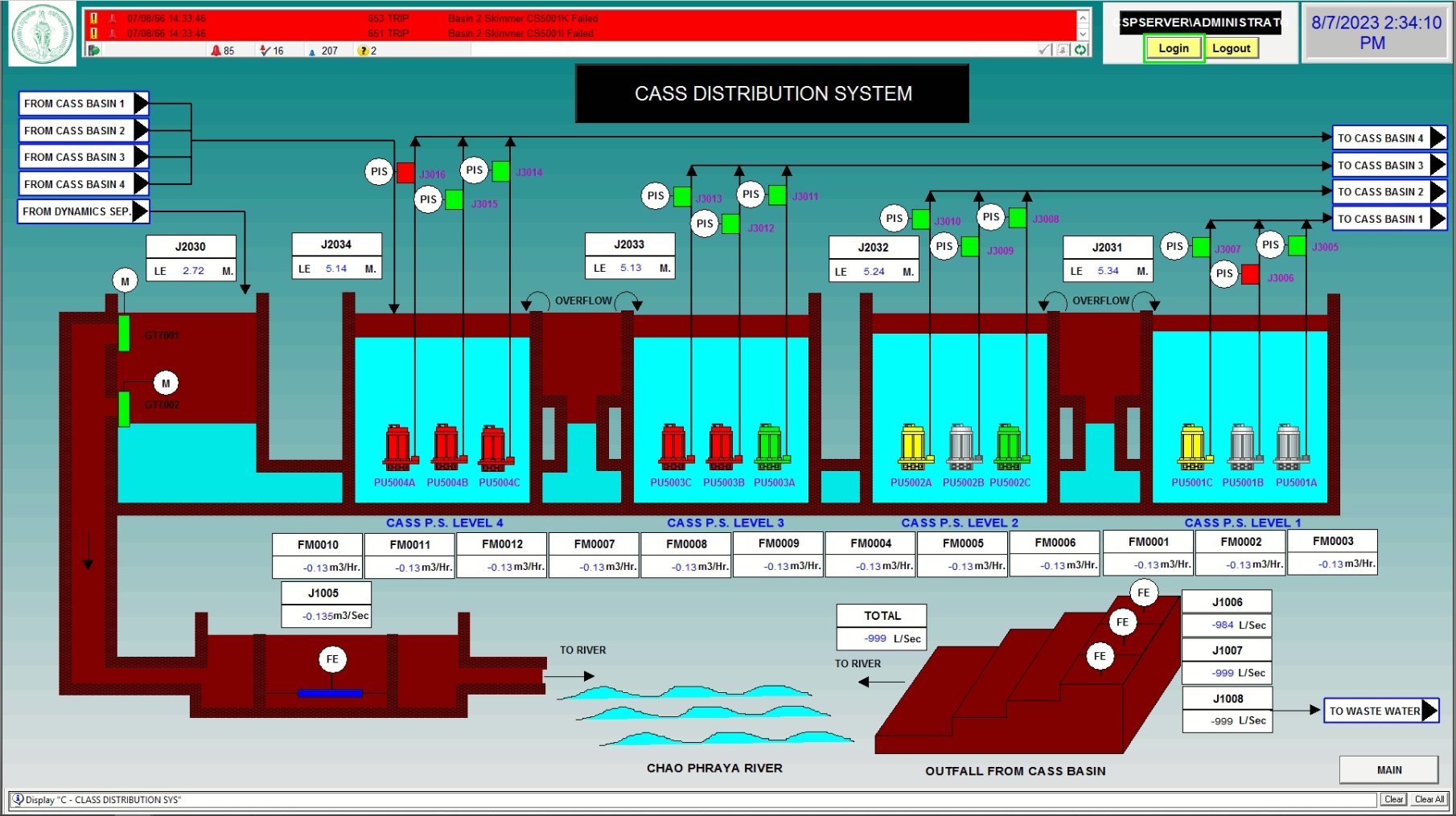This screenshot has width=1456, height=816.
Task: Select the green pump PU5003A
Action: [771, 448]
